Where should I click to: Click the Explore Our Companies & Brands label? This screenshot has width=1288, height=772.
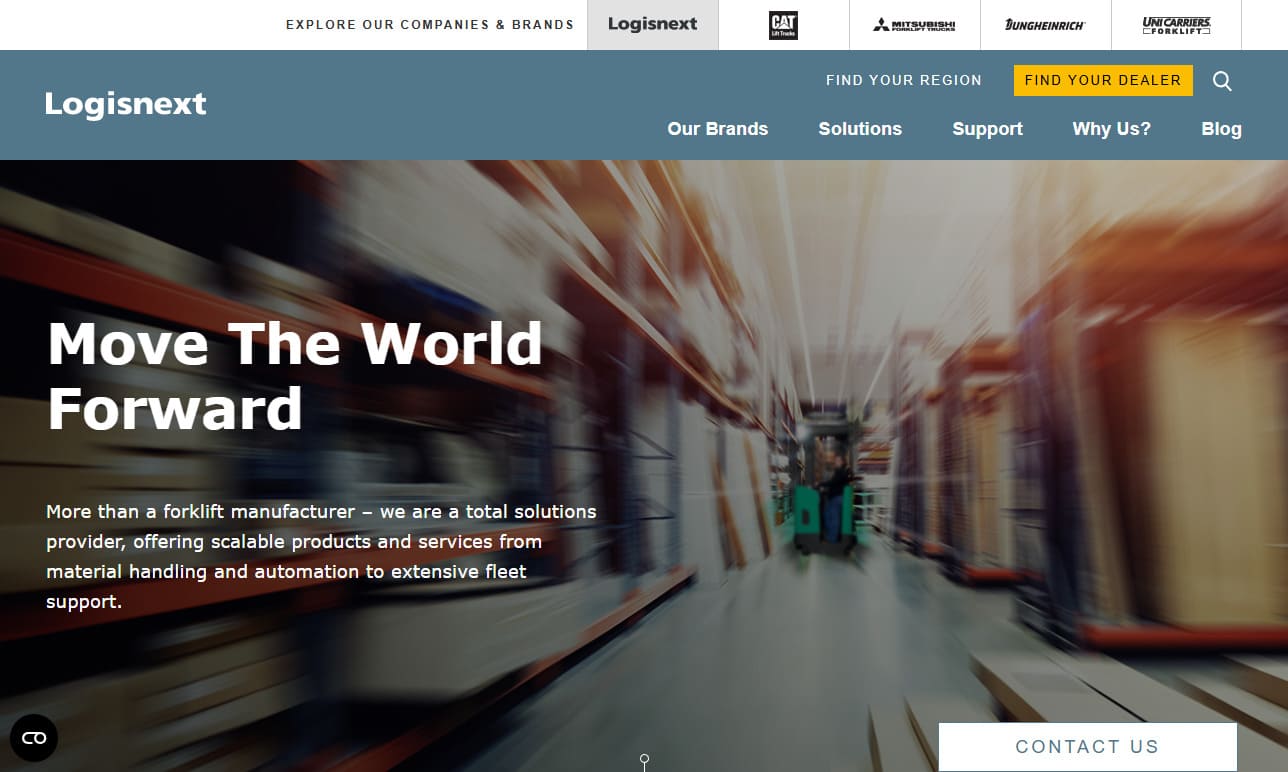[430, 25]
